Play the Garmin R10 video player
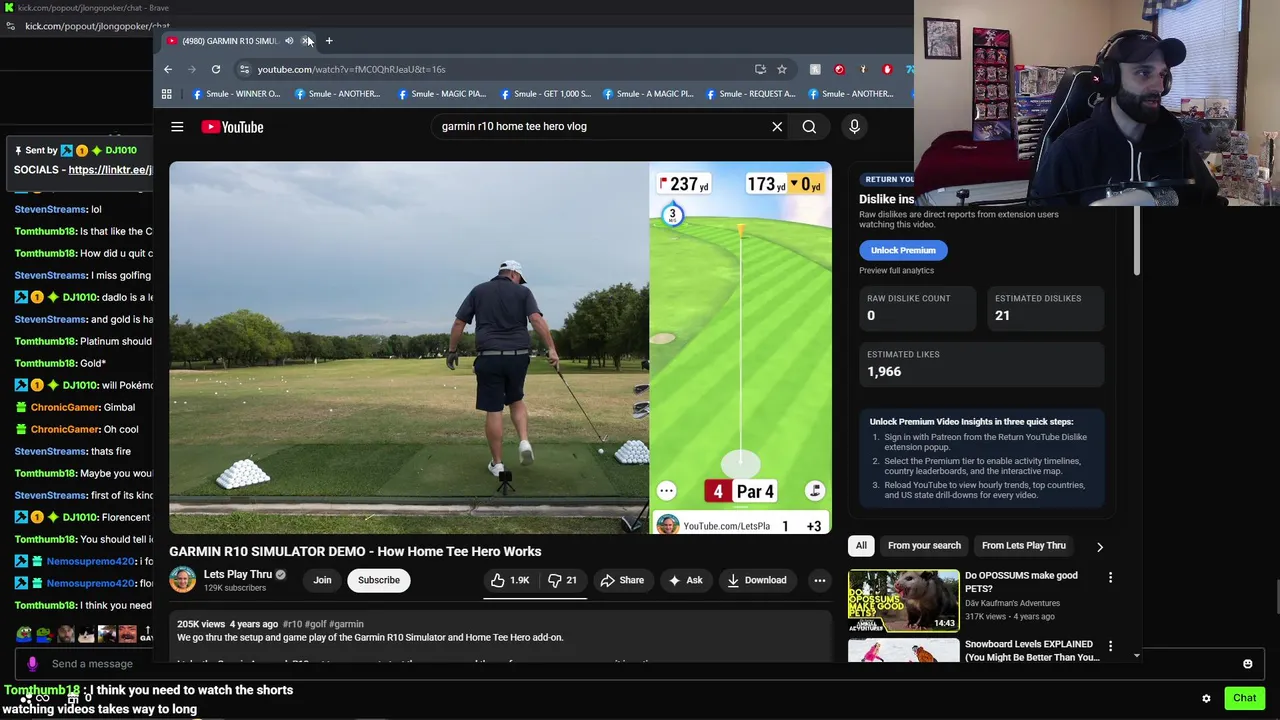Screen dimensions: 1280x720 pos(500,347)
